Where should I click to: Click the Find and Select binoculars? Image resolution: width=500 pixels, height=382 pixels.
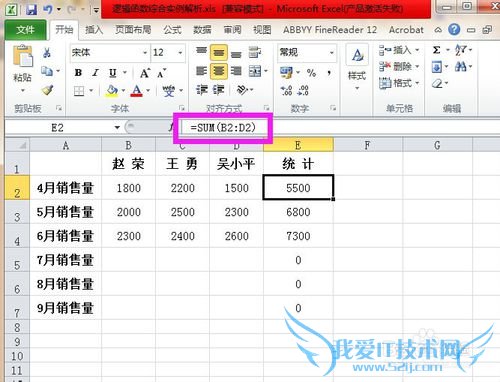coord(461,67)
